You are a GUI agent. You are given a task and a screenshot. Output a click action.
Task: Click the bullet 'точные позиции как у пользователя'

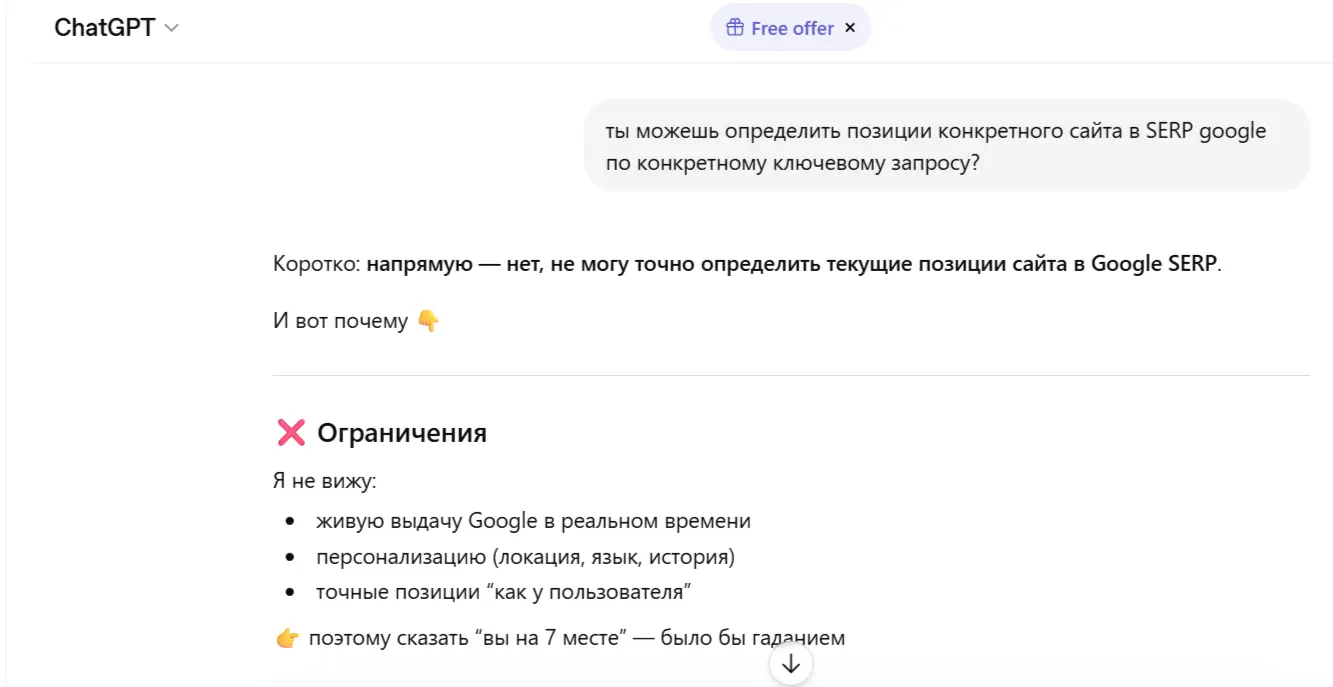tap(505, 592)
